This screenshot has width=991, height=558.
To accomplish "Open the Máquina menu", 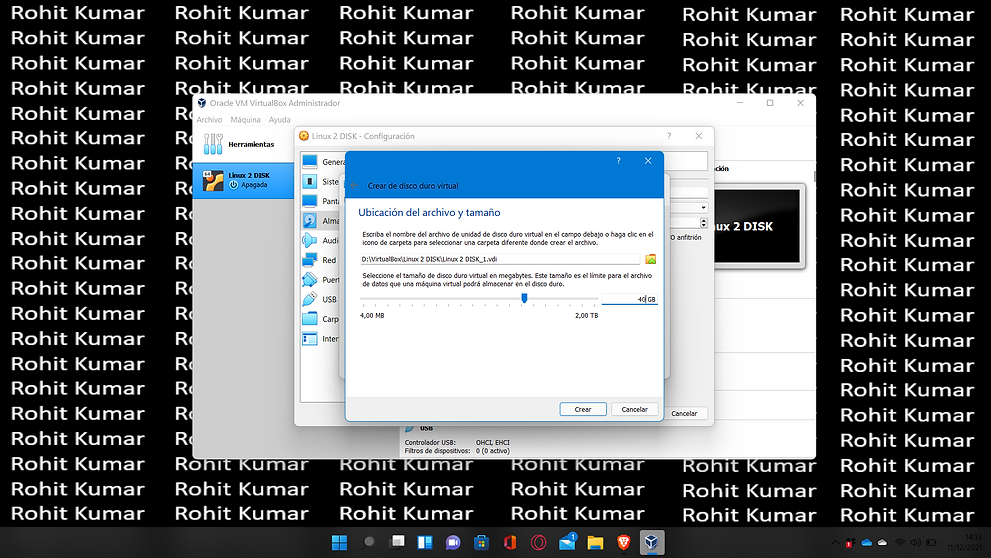I will (245, 119).
